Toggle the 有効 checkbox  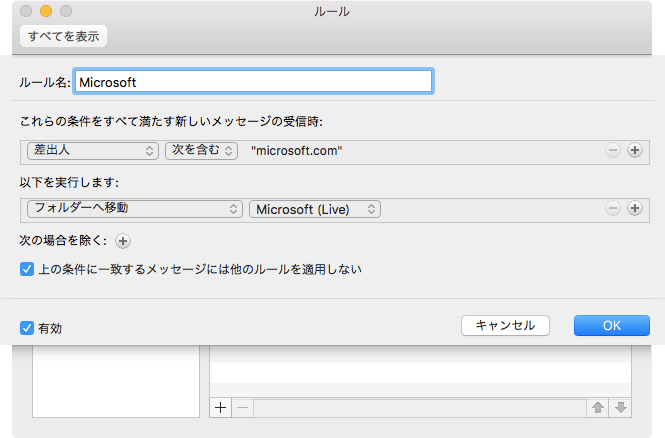[x=27, y=327]
